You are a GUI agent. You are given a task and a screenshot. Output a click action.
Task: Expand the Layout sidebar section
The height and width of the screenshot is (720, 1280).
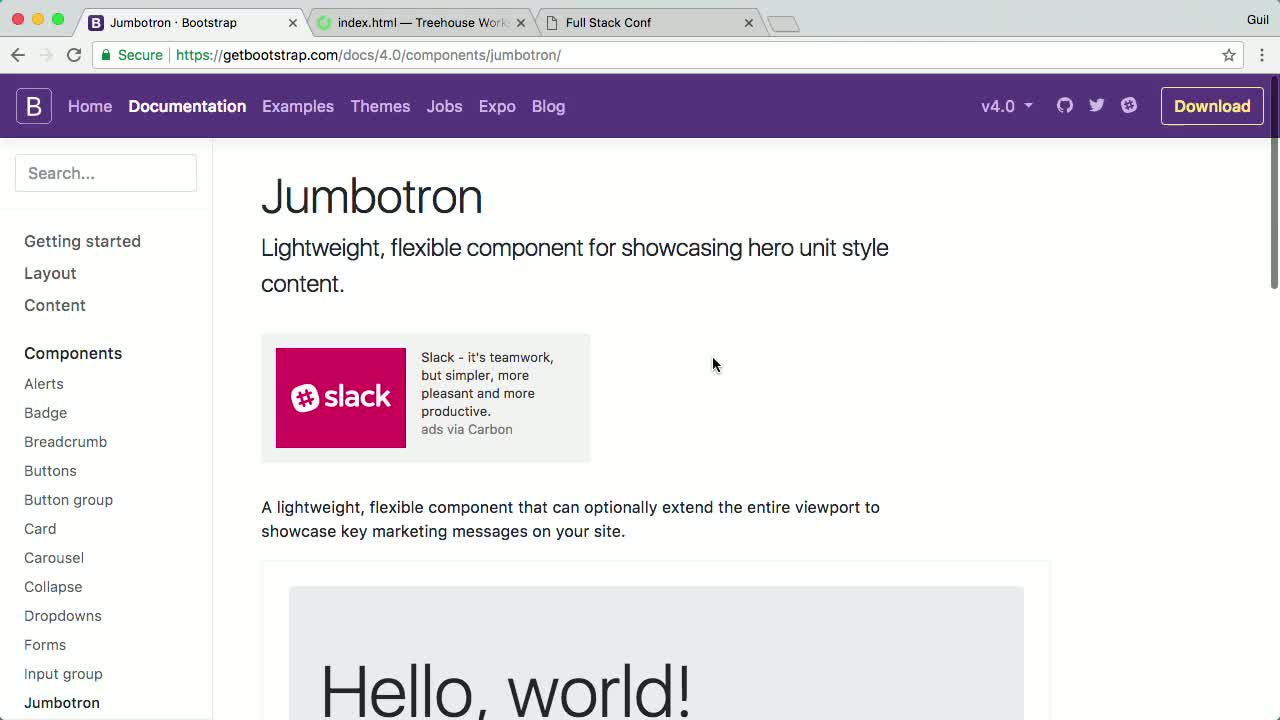(x=50, y=273)
